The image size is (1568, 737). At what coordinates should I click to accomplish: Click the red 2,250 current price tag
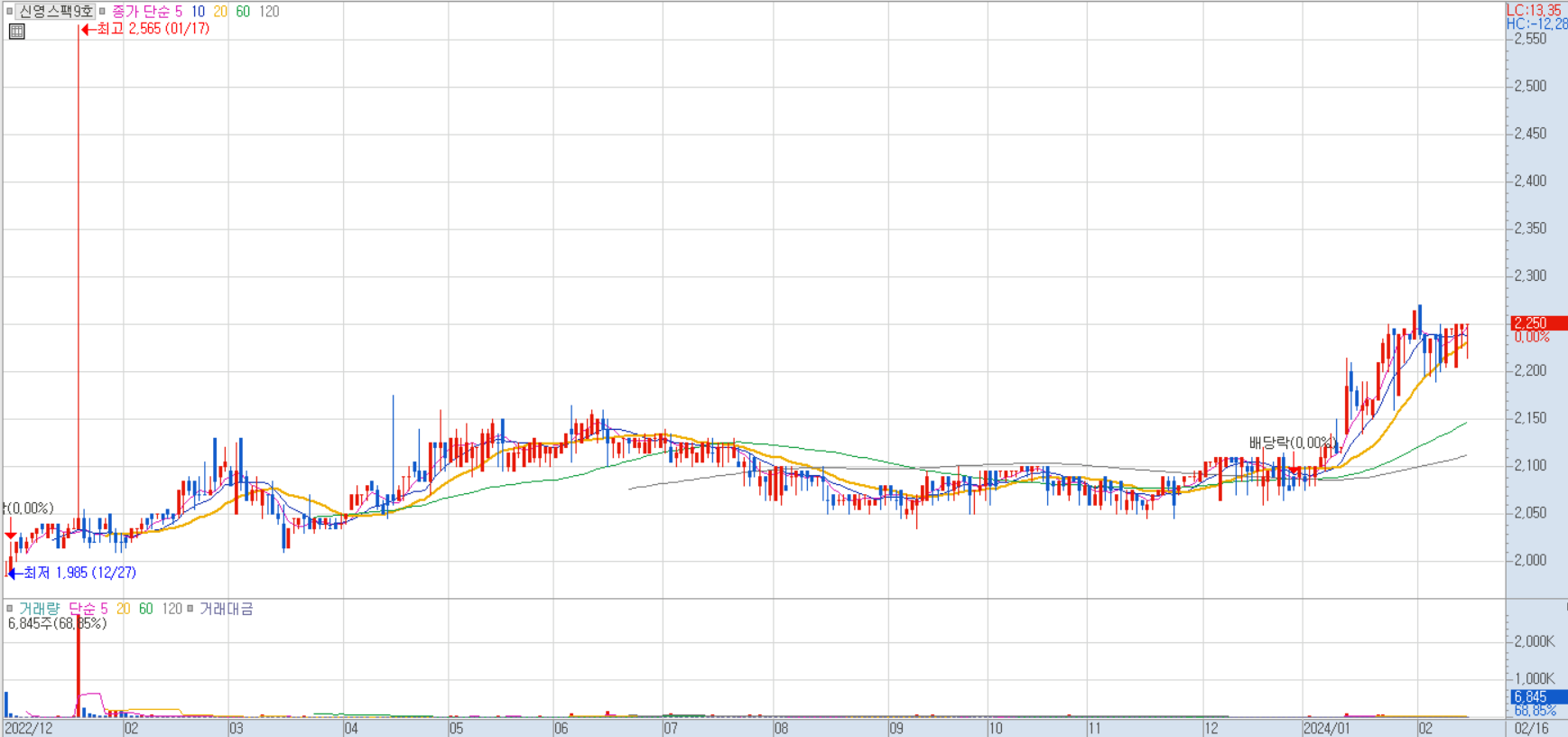tap(1538, 322)
